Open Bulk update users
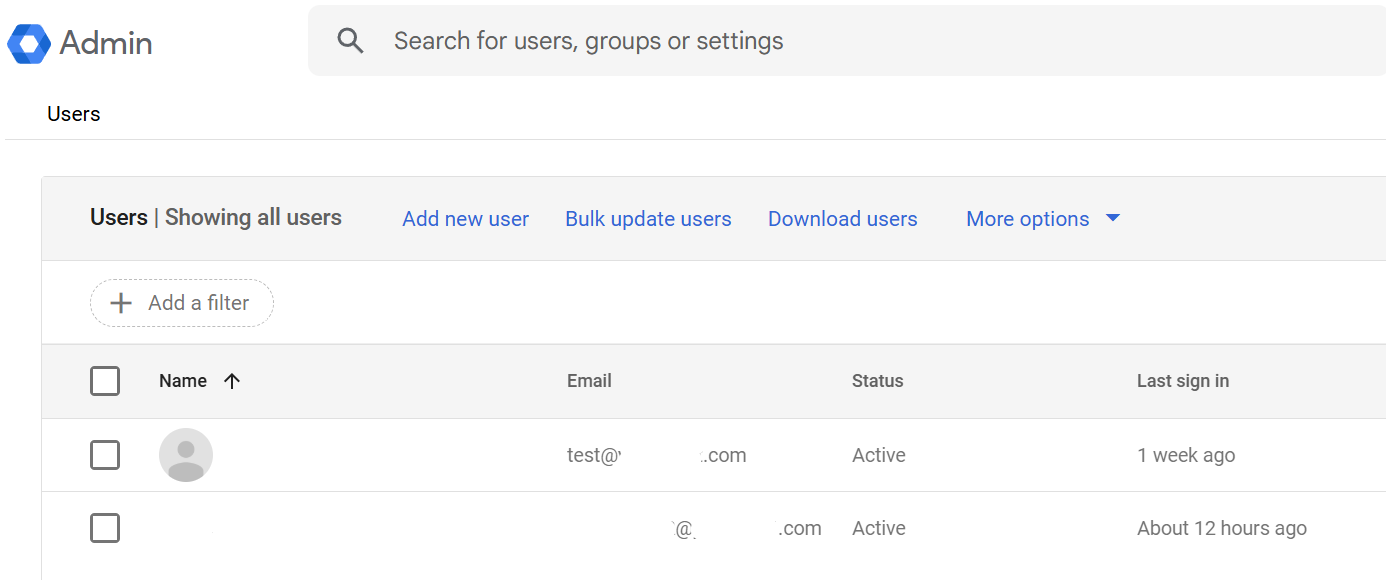This screenshot has width=1386, height=580. 648,219
